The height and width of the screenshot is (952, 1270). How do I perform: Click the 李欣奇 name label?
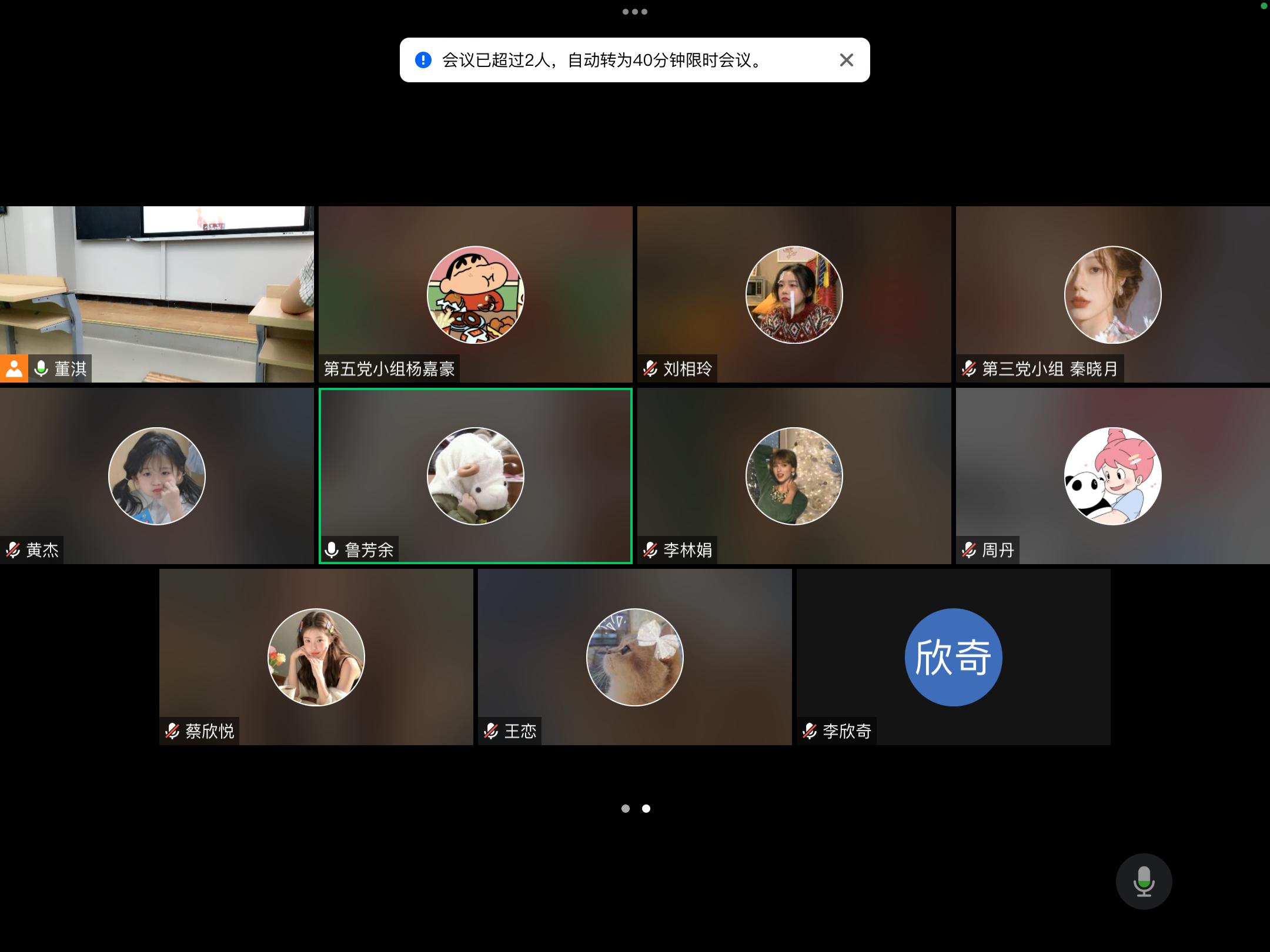click(847, 731)
